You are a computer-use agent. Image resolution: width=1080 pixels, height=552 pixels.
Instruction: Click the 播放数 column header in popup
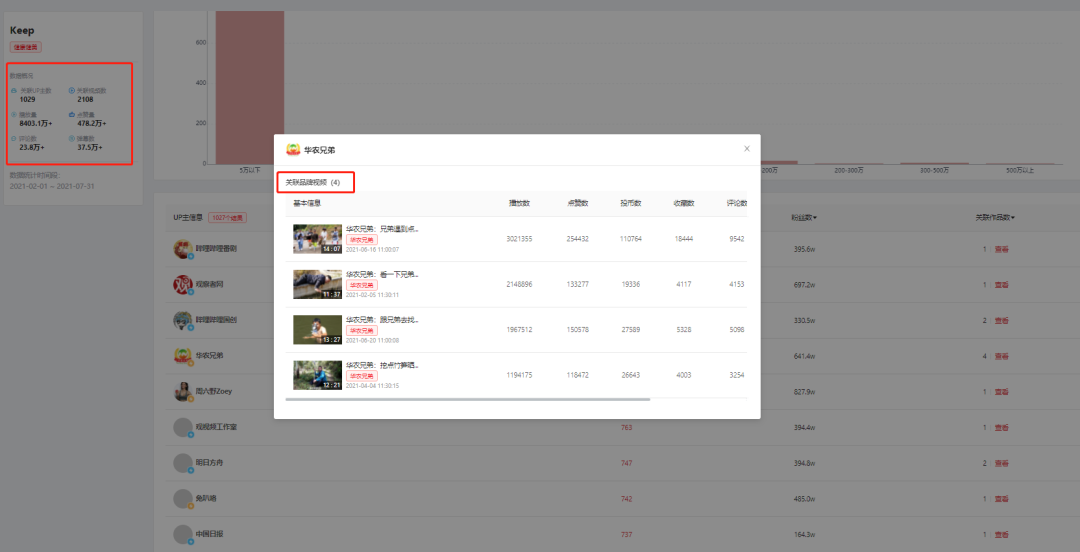coord(519,203)
